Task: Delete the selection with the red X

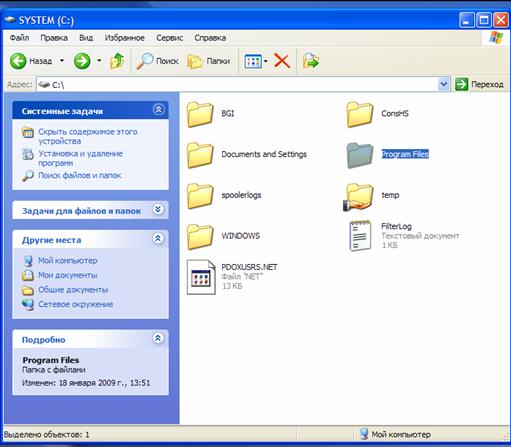Action: click(282, 61)
